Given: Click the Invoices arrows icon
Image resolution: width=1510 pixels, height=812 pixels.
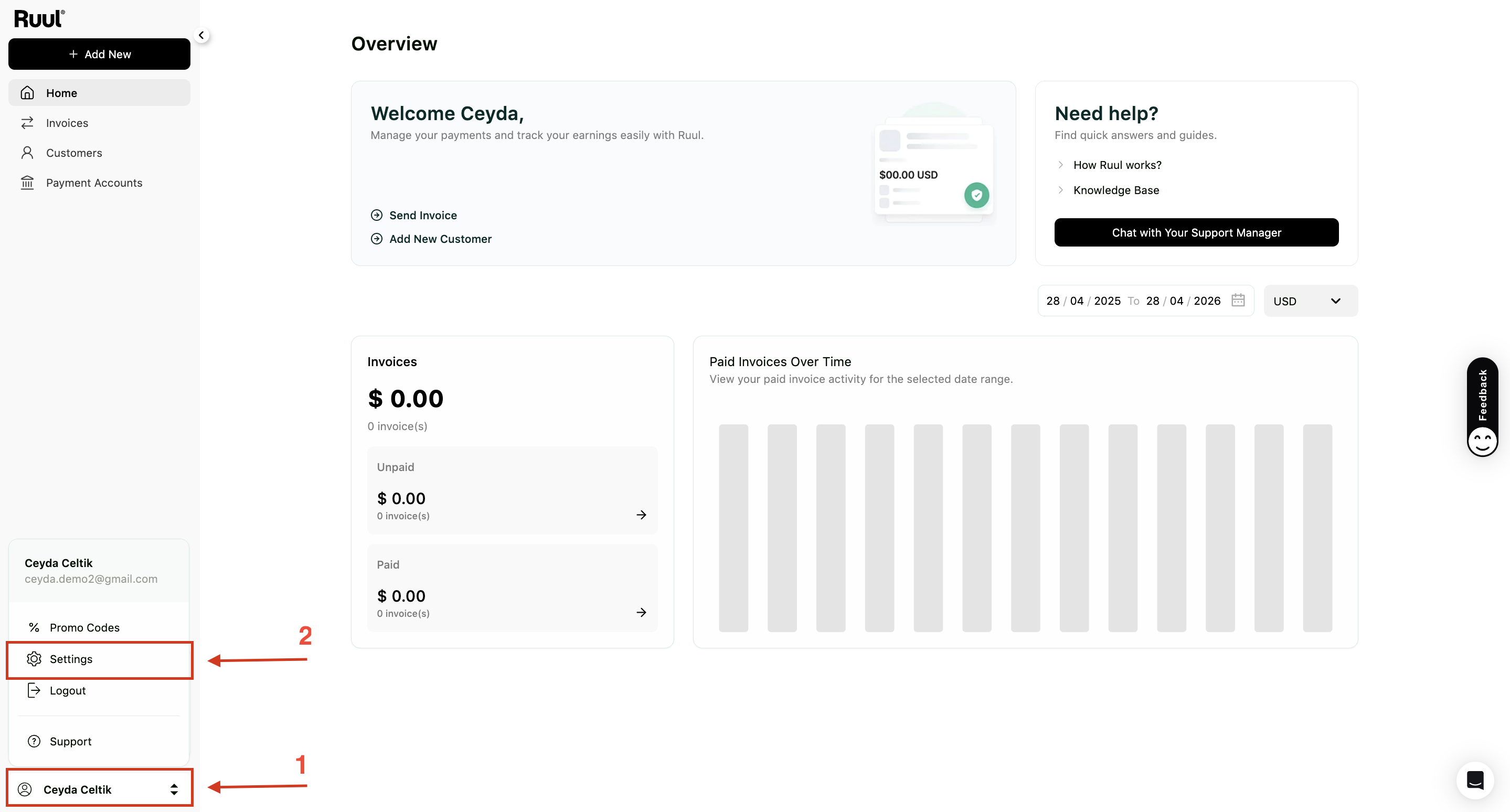Looking at the screenshot, I should pyautogui.click(x=27, y=122).
